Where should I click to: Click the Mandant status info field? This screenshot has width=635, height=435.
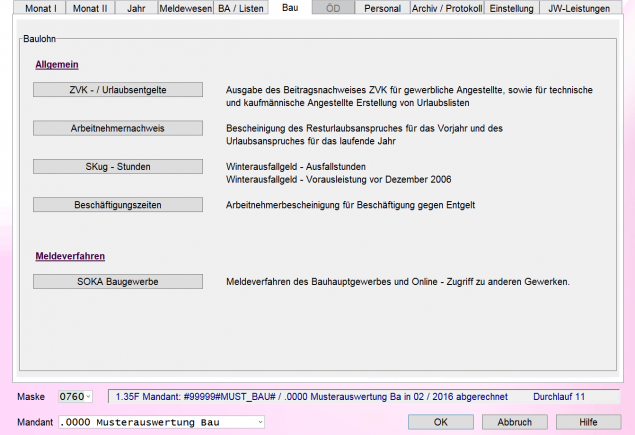(x=364, y=397)
